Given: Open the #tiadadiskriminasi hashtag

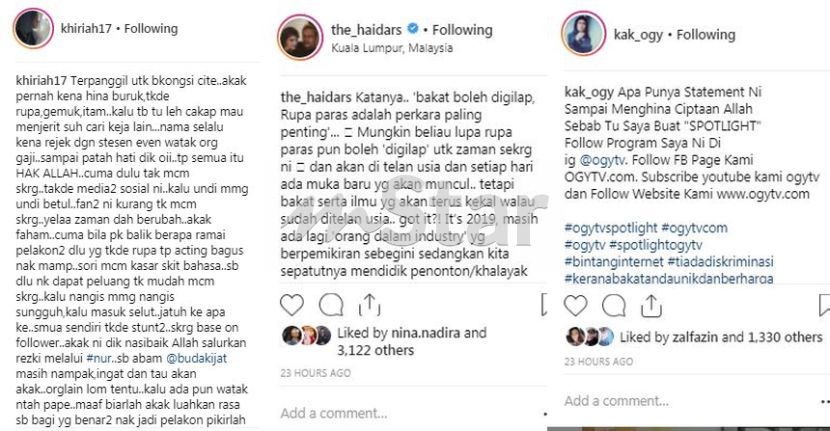Looking at the screenshot, I should tap(720, 262).
